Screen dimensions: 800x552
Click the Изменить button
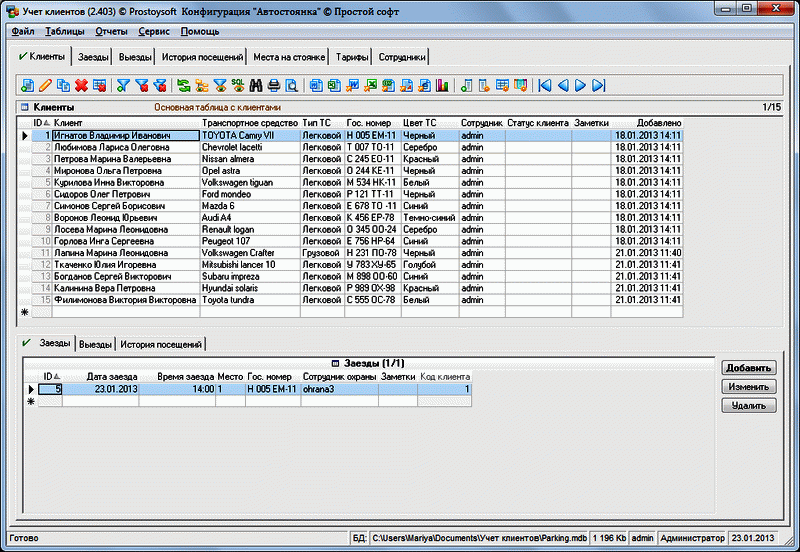(x=748, y=387)
